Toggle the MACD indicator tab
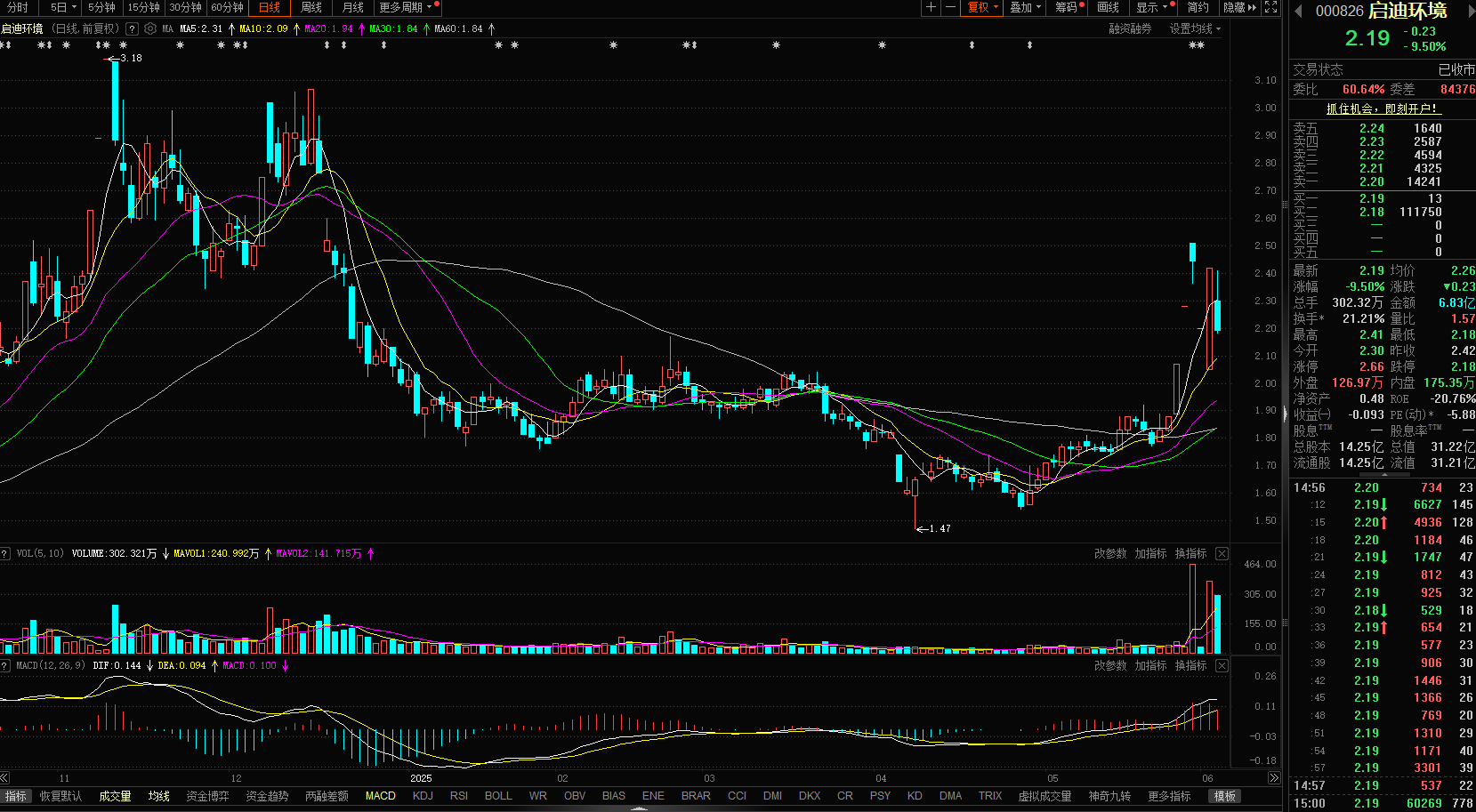This screenshot has width=1476, height=812. (380, 796)
